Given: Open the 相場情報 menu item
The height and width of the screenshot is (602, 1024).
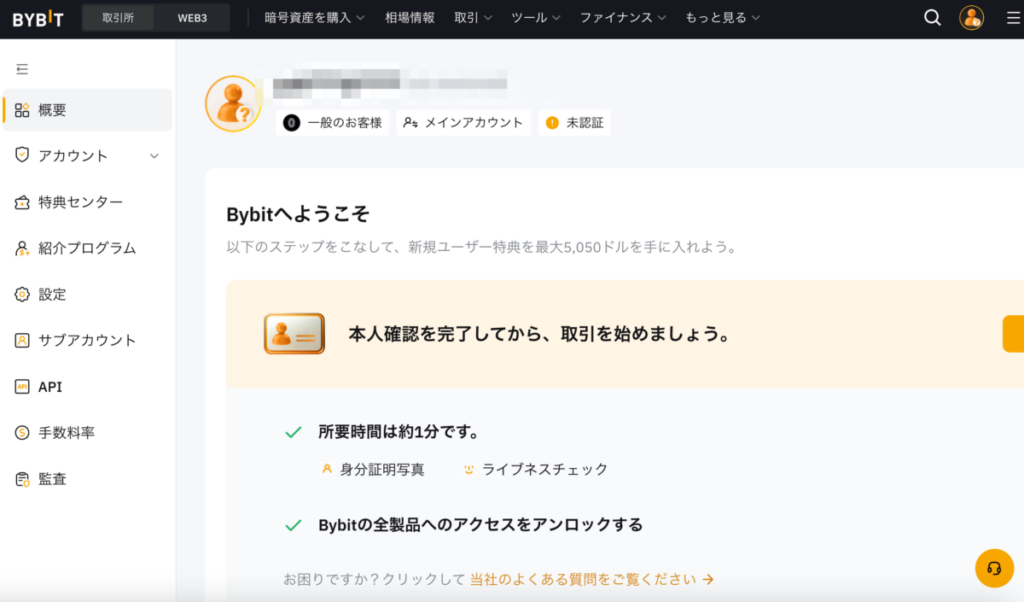Looking at the screenshot, I should (x=409, y=18).
